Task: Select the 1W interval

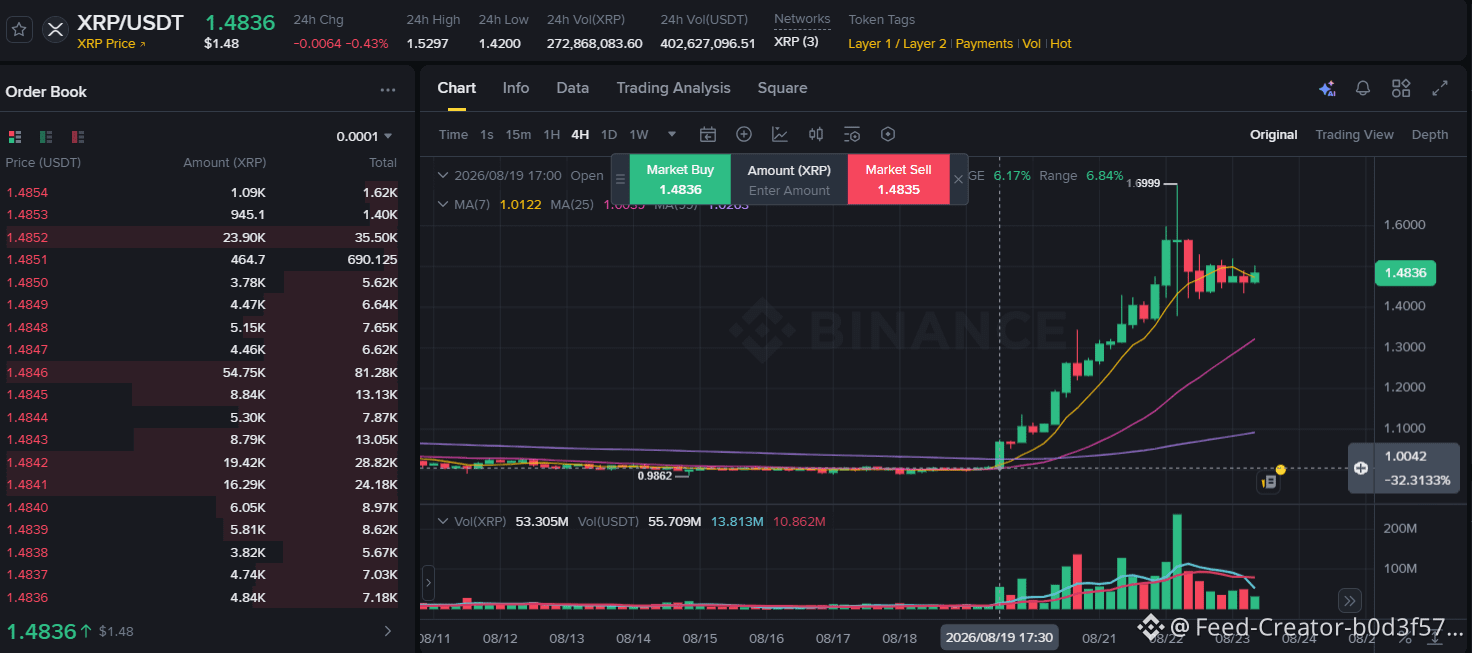Action: click(639, 134)
